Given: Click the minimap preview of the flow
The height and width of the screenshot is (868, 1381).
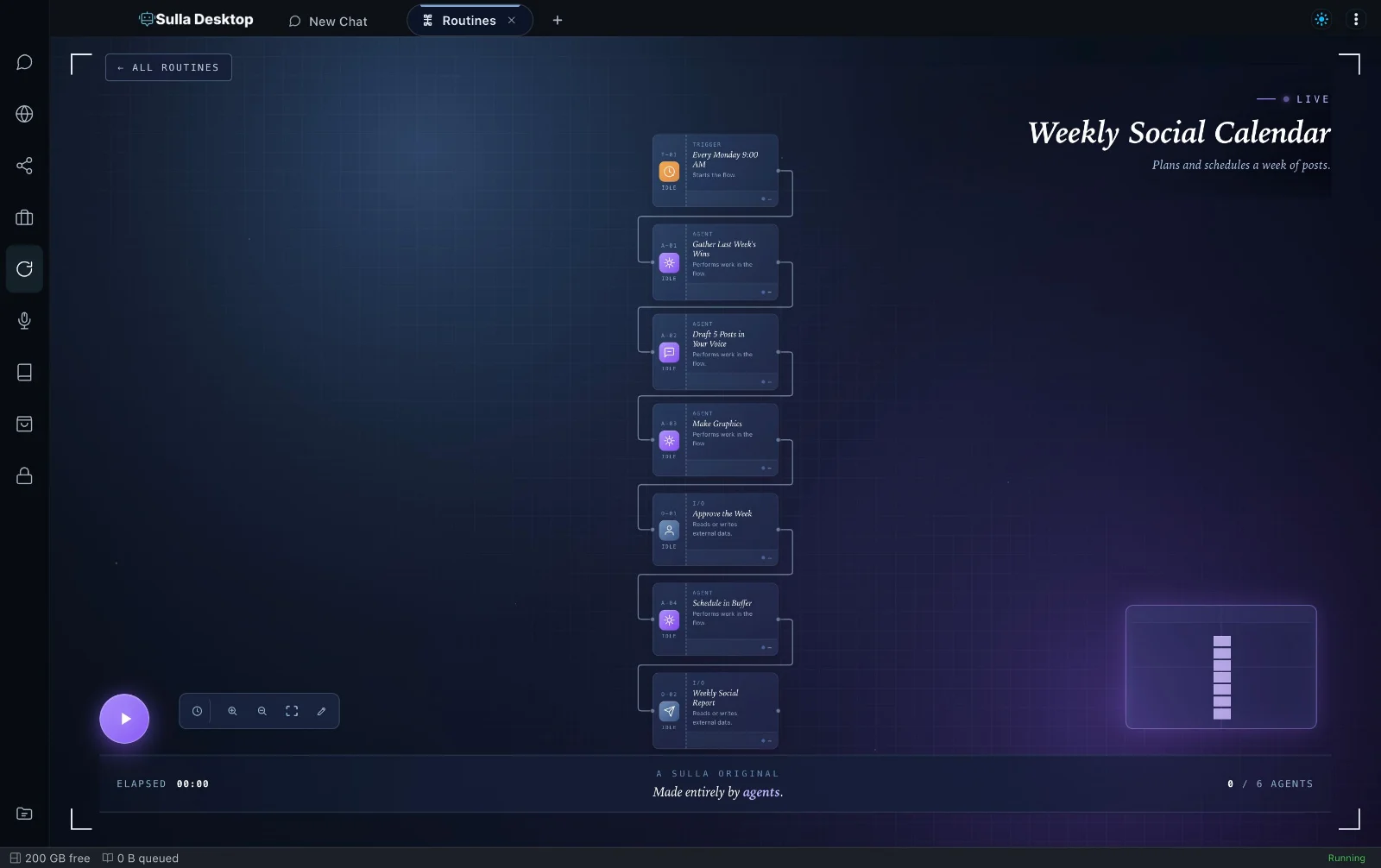Looking at the screenshot, I should 1221,667.
